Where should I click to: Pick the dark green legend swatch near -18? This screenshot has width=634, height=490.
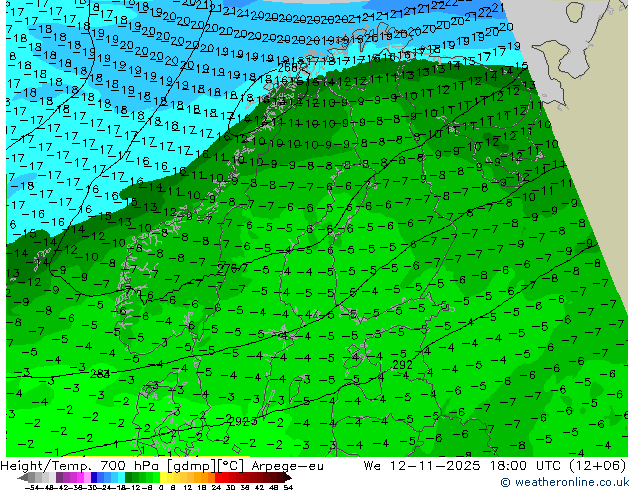[128, 478]
